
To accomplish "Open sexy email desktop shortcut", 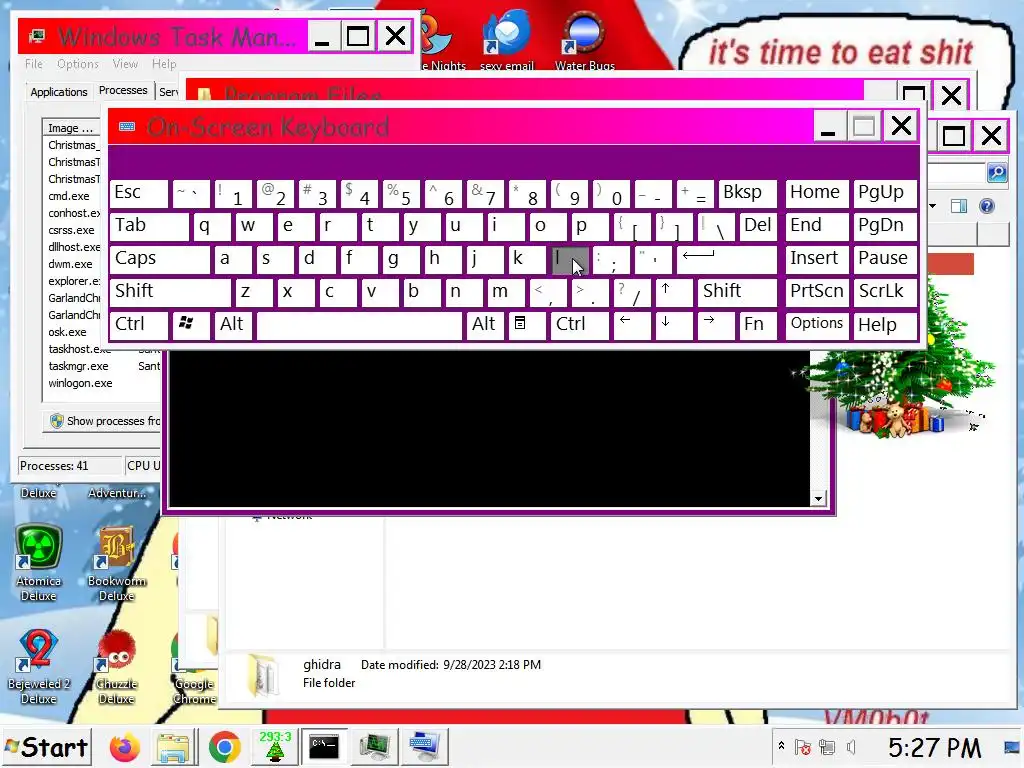I will tap(507, 39).
